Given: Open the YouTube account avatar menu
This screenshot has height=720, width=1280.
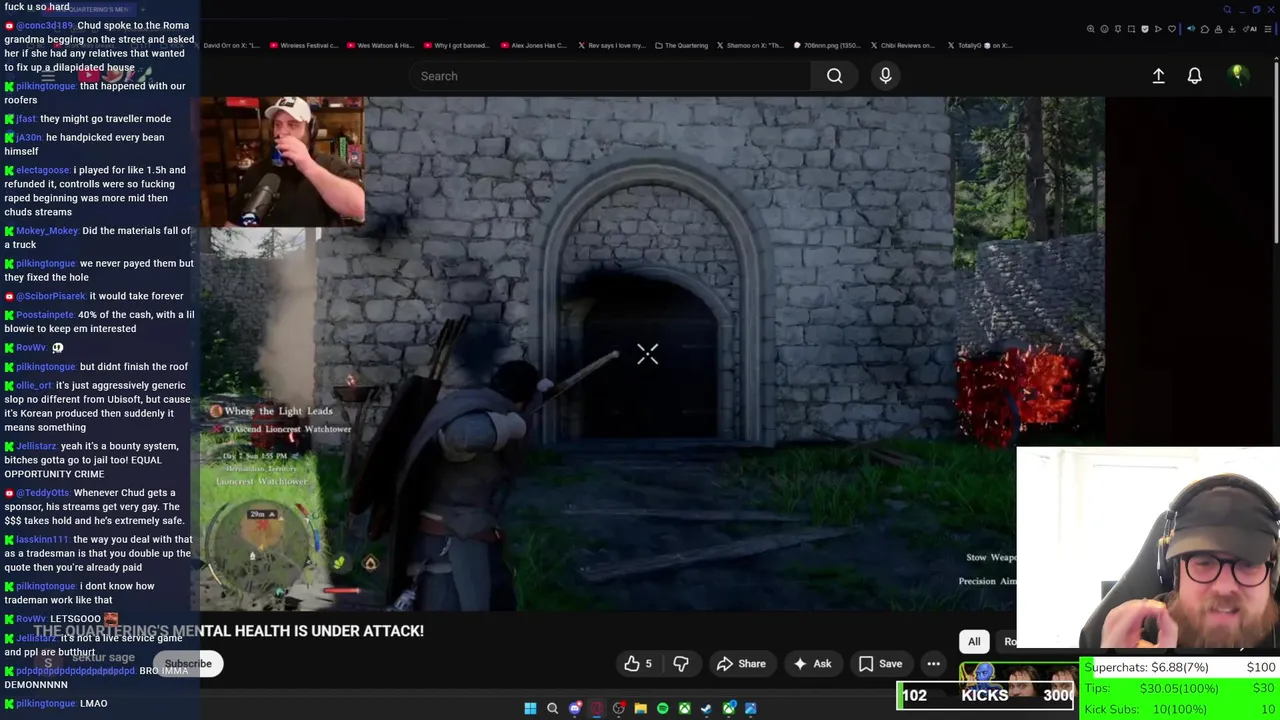Looking at the screenshot, I should pyautogui.click(x=1237, y=75).
